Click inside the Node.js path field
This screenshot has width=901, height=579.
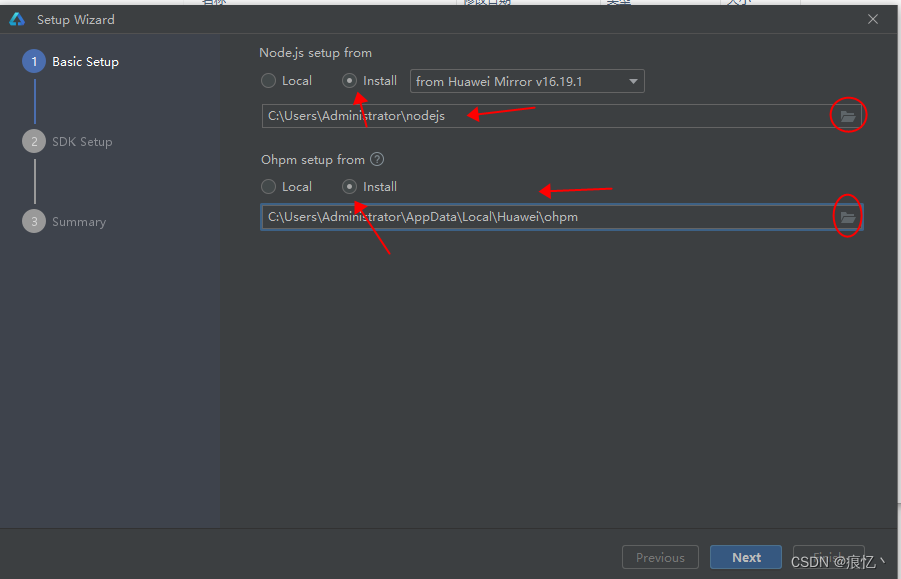click(x=500, y=115)
